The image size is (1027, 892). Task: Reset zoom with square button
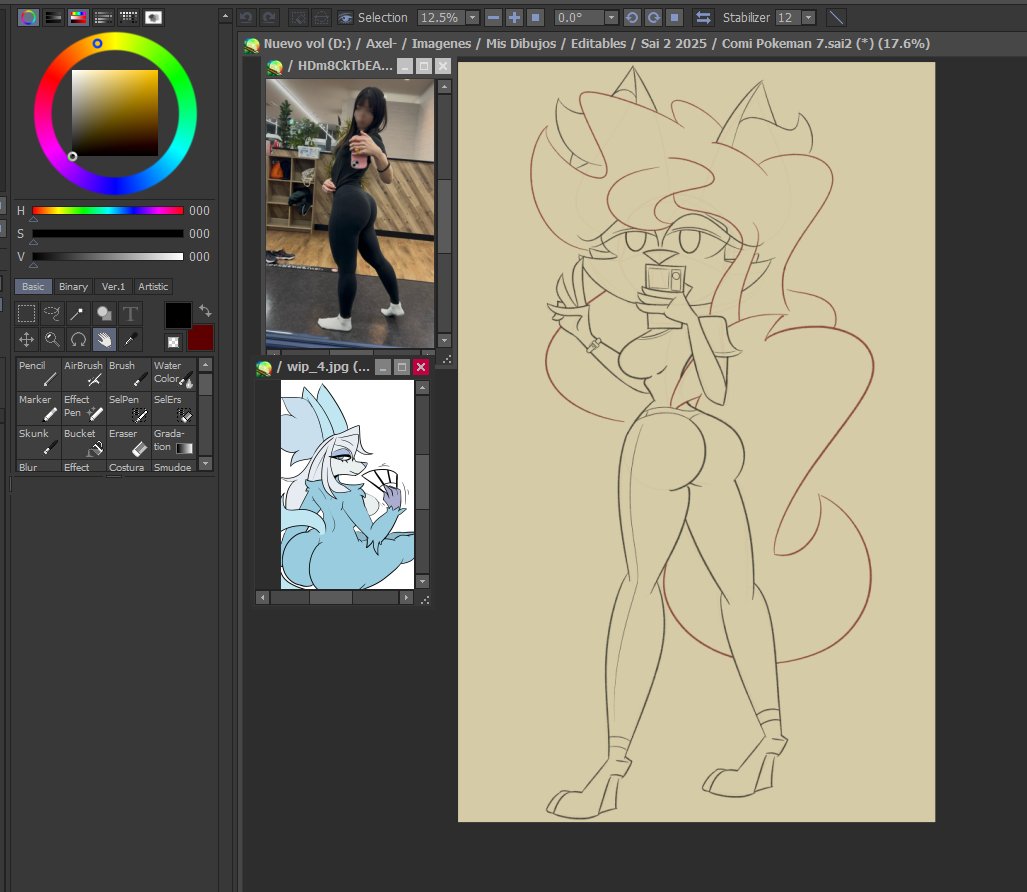coord(536,18)
